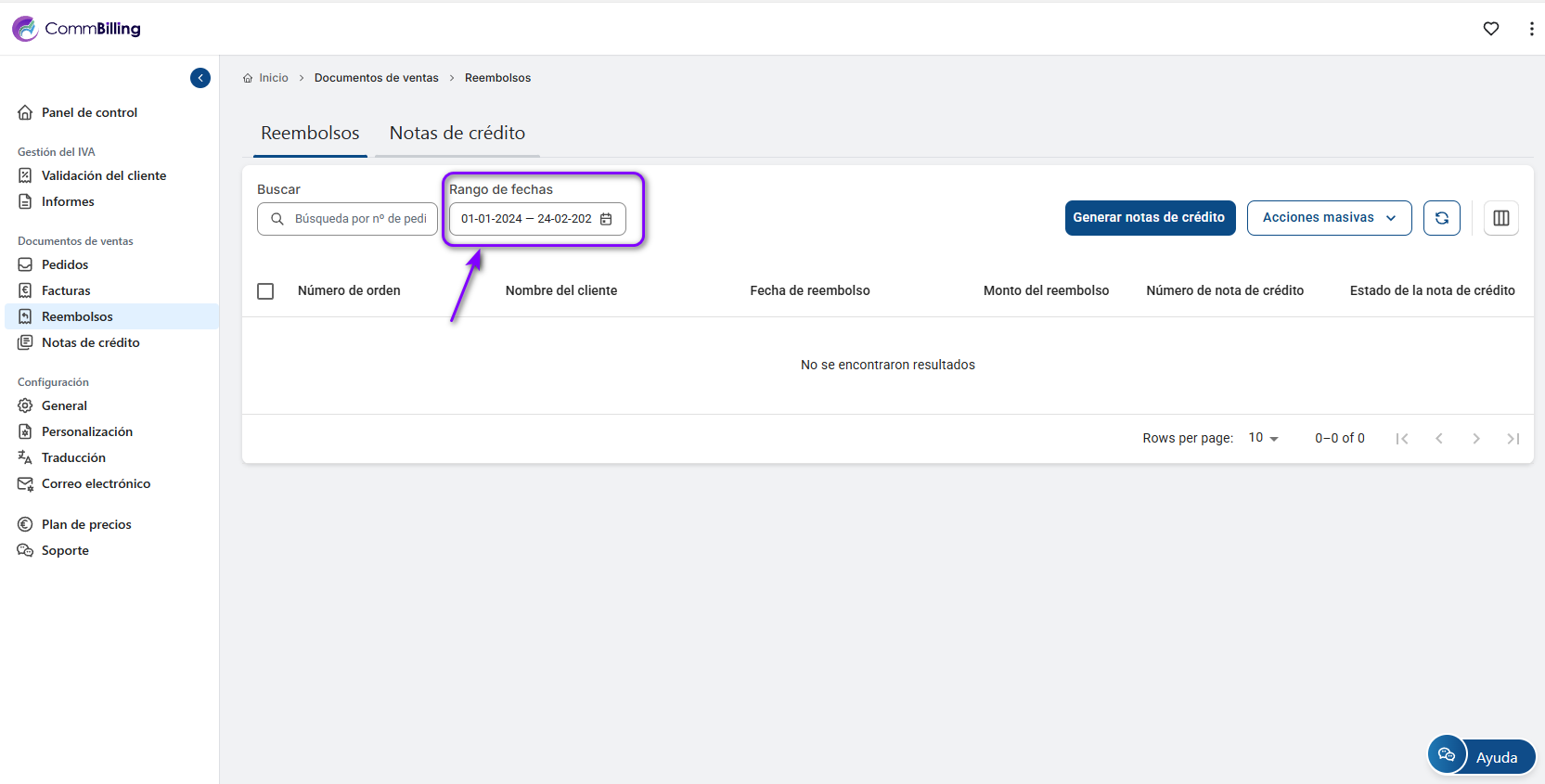Click the heart favorites icon
Viewport: 1545px width, 784px height.
click(1490, 29)
